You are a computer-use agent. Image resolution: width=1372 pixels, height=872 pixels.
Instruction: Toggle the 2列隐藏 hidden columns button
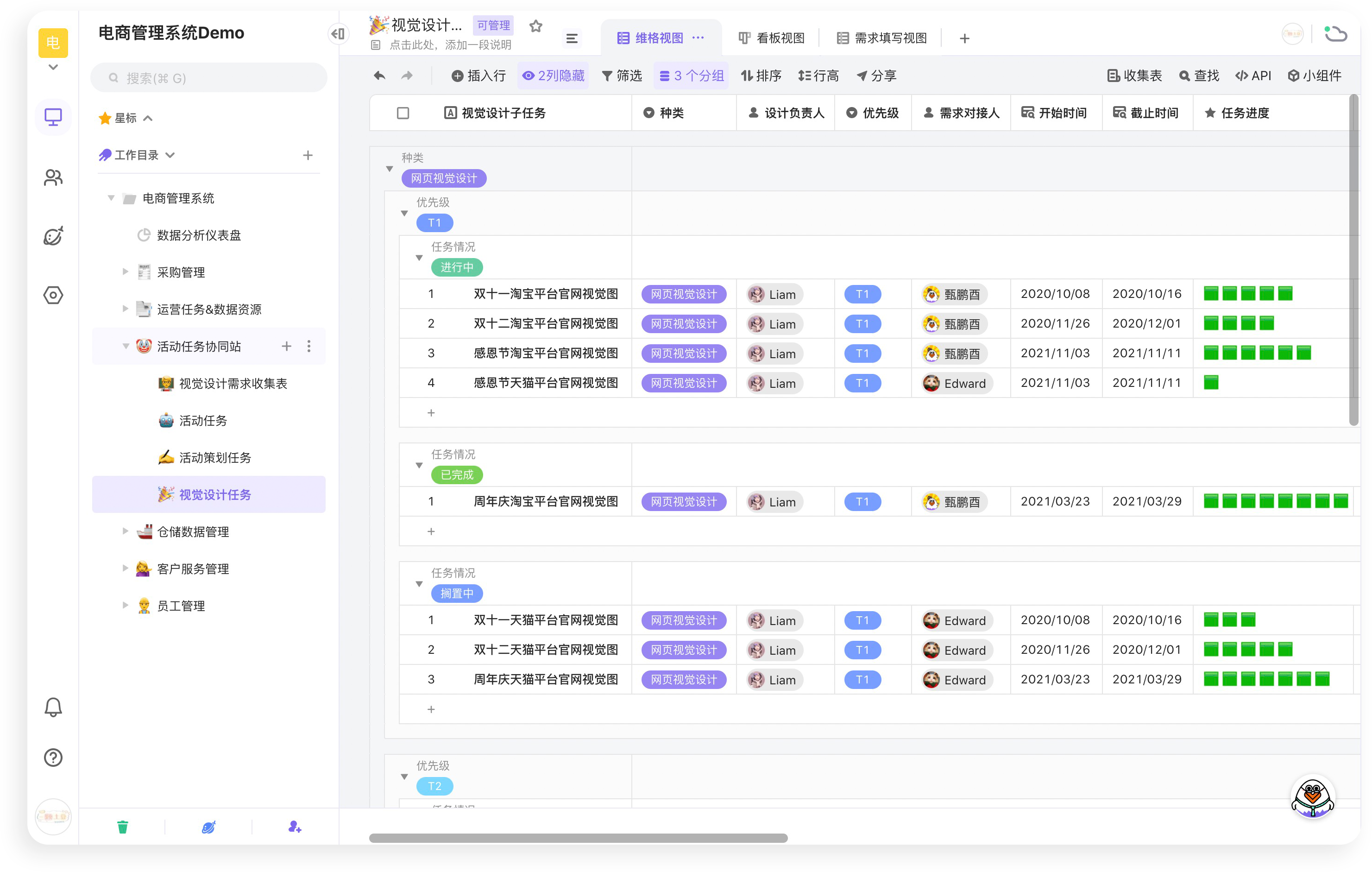[x=553, y=75]
